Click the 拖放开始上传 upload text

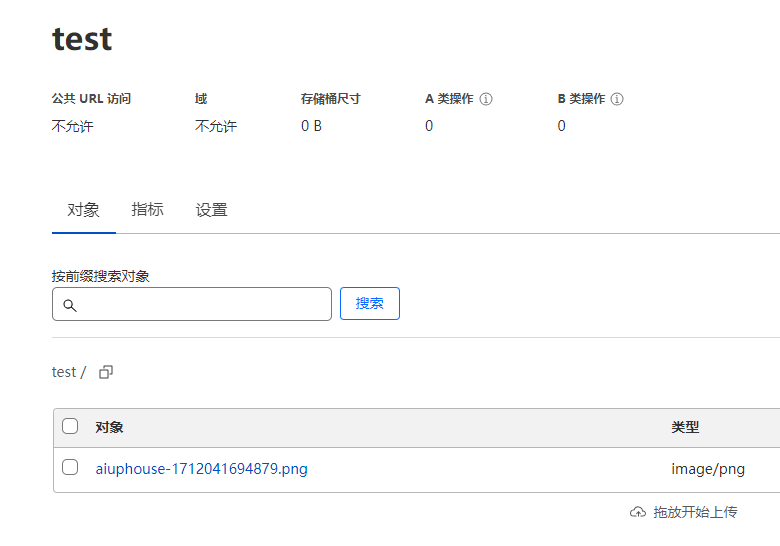coord(695,512)
